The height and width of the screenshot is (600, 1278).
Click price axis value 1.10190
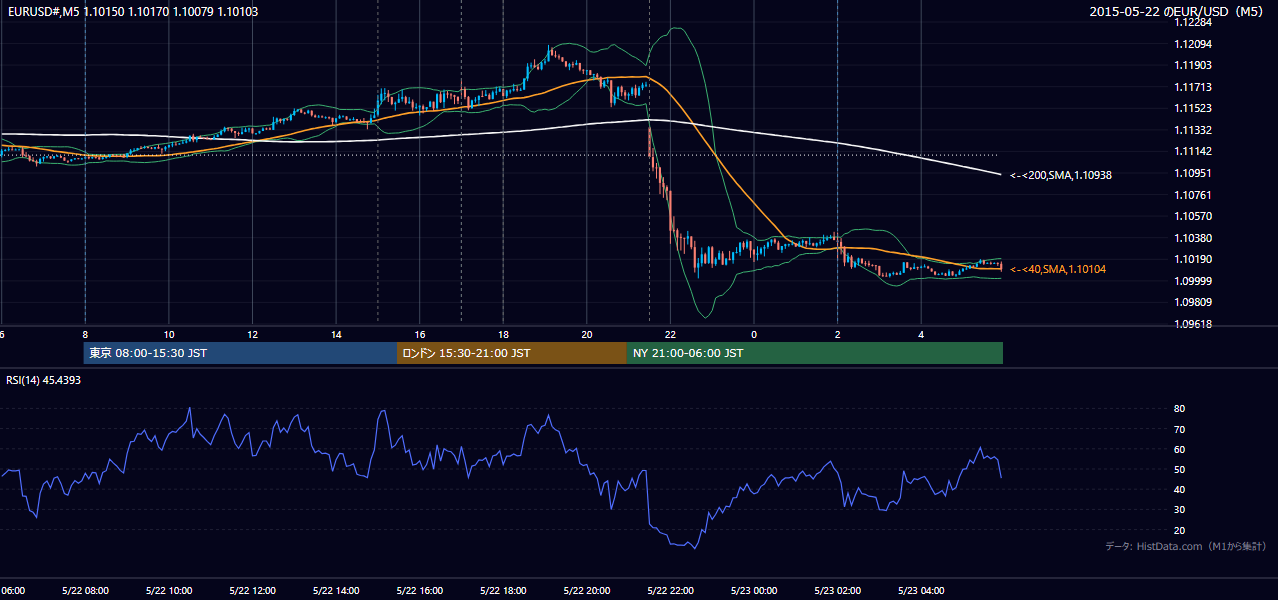point(1194,259)
